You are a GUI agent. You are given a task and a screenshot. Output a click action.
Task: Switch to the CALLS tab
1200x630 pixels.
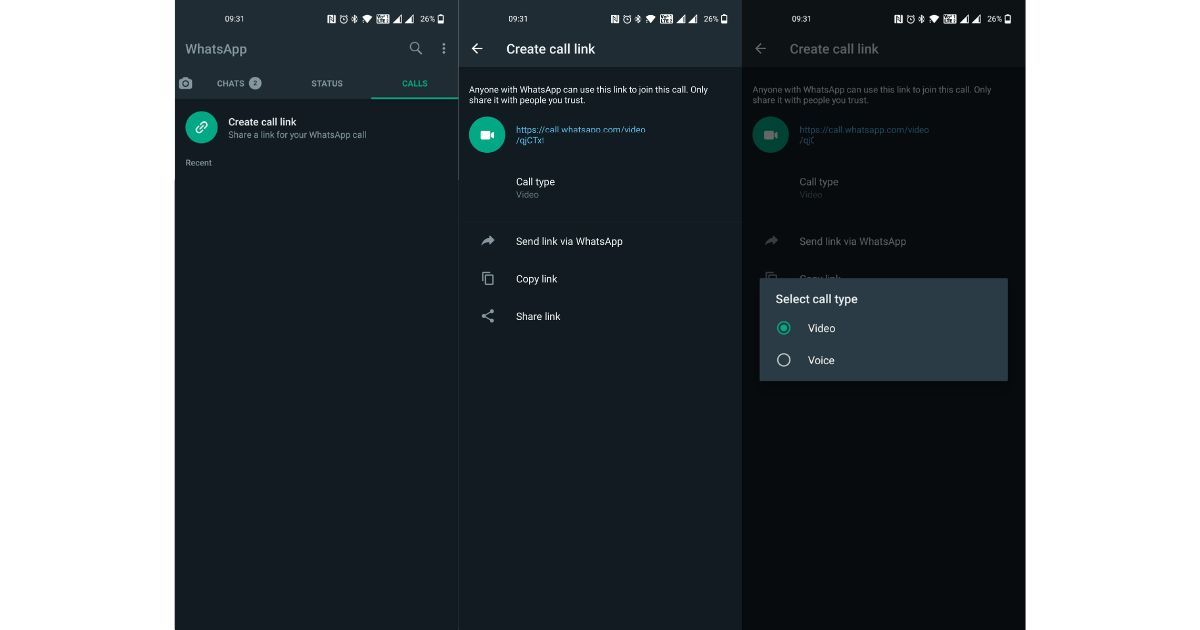tap(415, 84)
